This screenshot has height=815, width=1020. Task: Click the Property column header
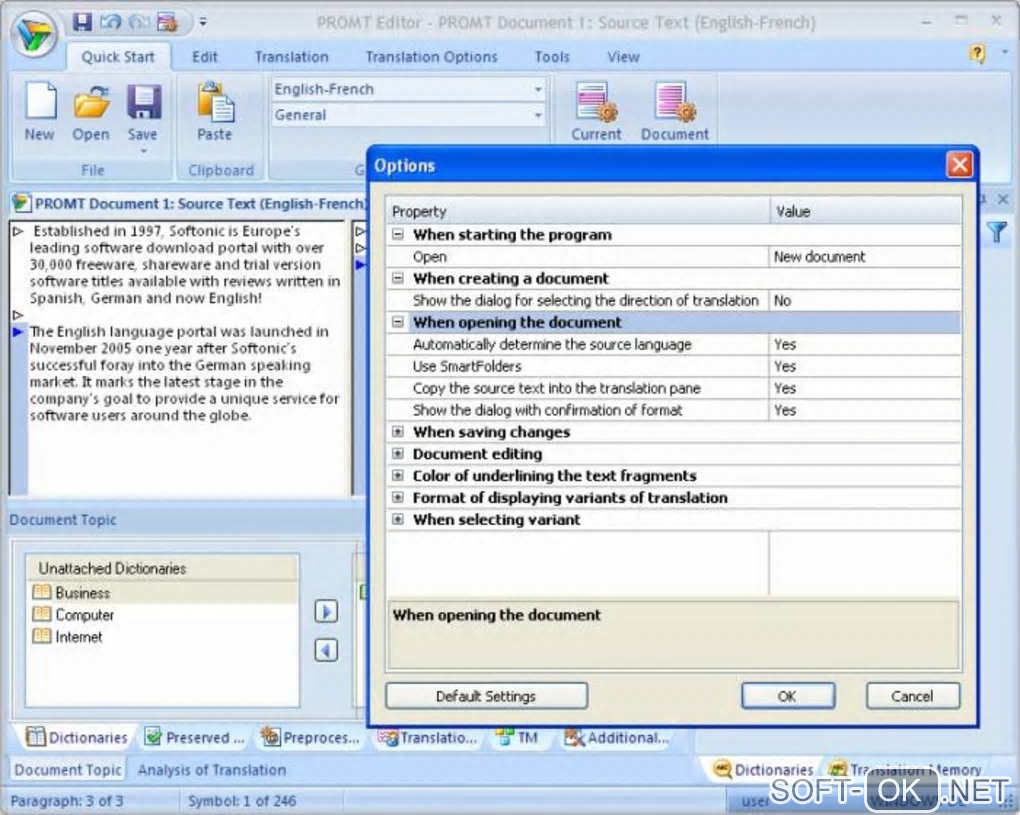pyautogui.click(x=578, y=211)
